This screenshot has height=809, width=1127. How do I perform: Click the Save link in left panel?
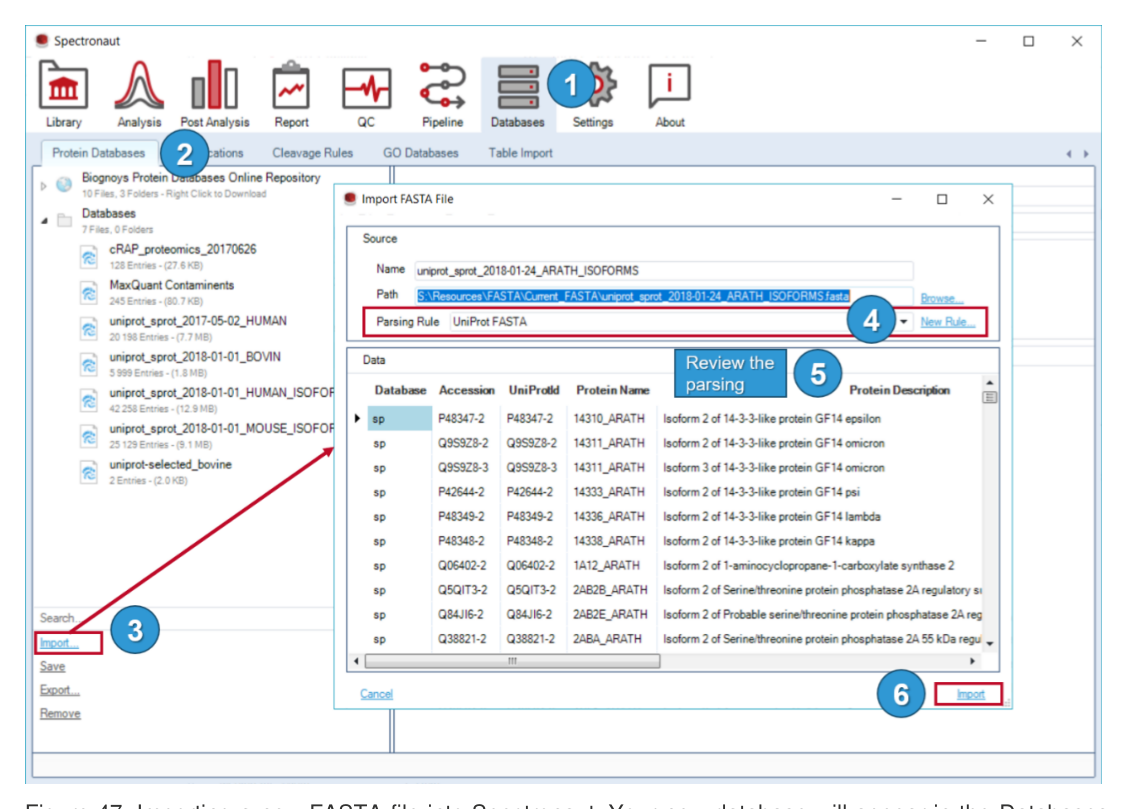click(x=52, y=667)
